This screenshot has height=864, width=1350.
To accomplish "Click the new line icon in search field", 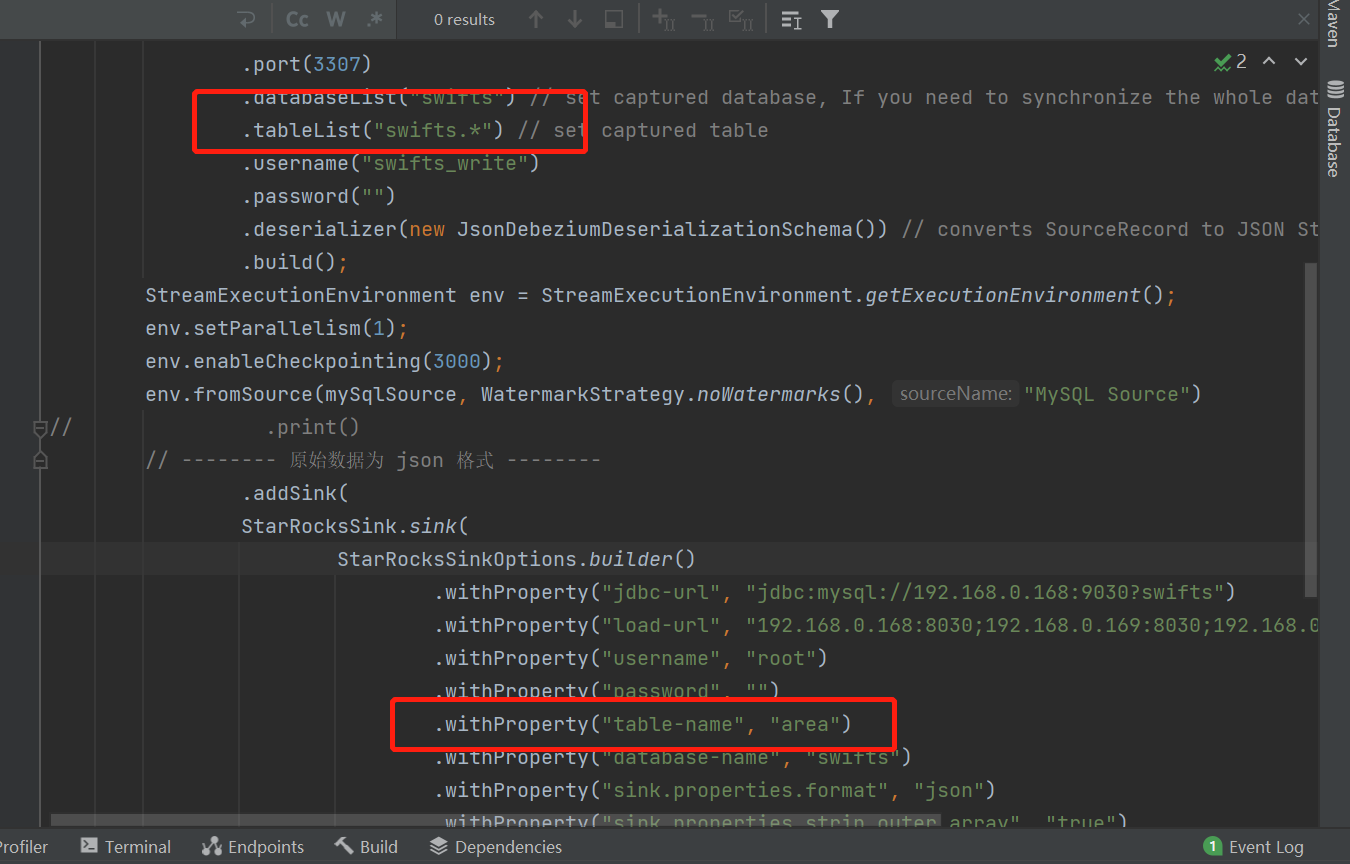I will click(x=246, y=19).
